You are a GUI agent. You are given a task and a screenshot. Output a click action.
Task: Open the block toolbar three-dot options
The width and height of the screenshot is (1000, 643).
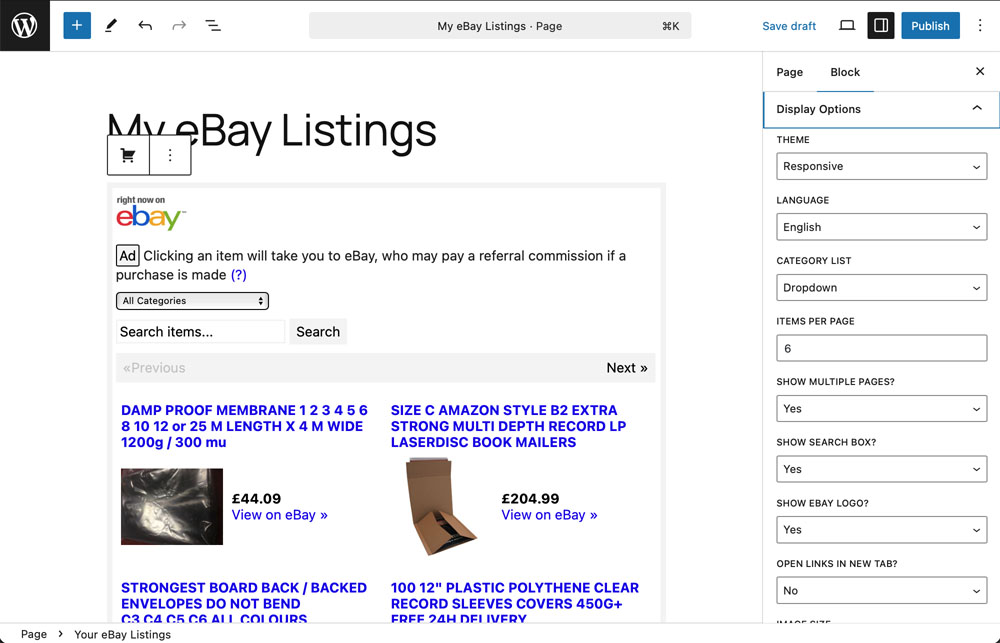click(x=170, y=155)
